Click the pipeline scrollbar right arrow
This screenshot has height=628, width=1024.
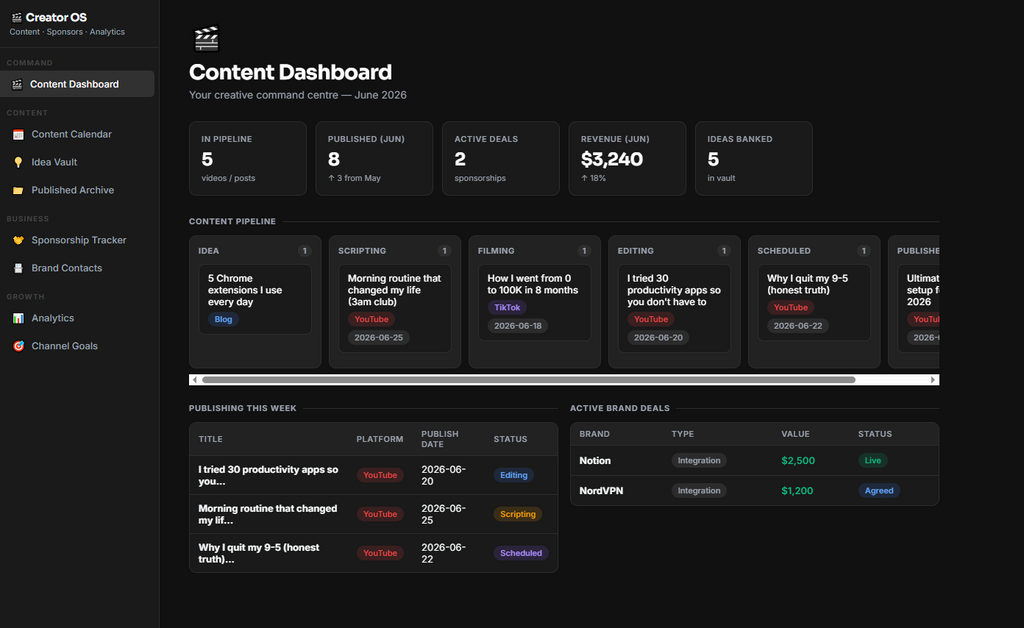(x=933, y=380)
